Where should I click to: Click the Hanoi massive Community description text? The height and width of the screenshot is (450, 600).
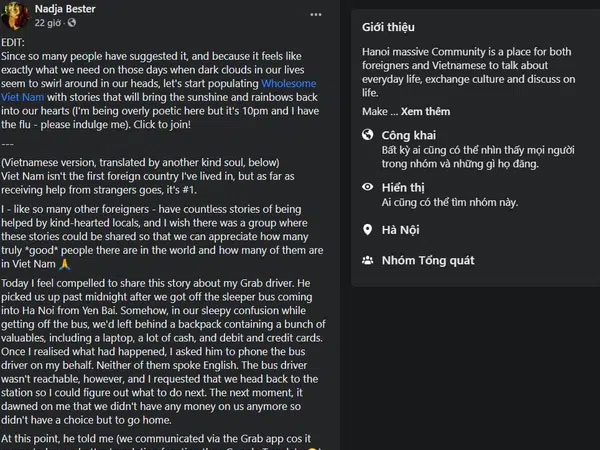coord(468,72)
